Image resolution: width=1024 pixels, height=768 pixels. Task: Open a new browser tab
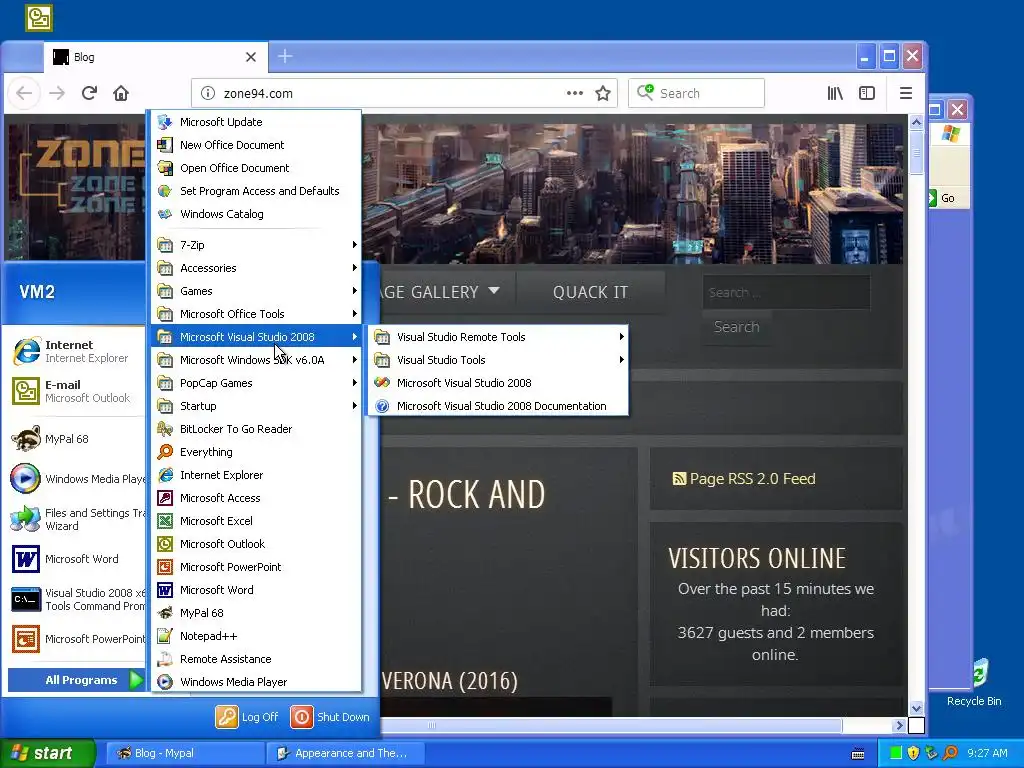click(285, 57)
